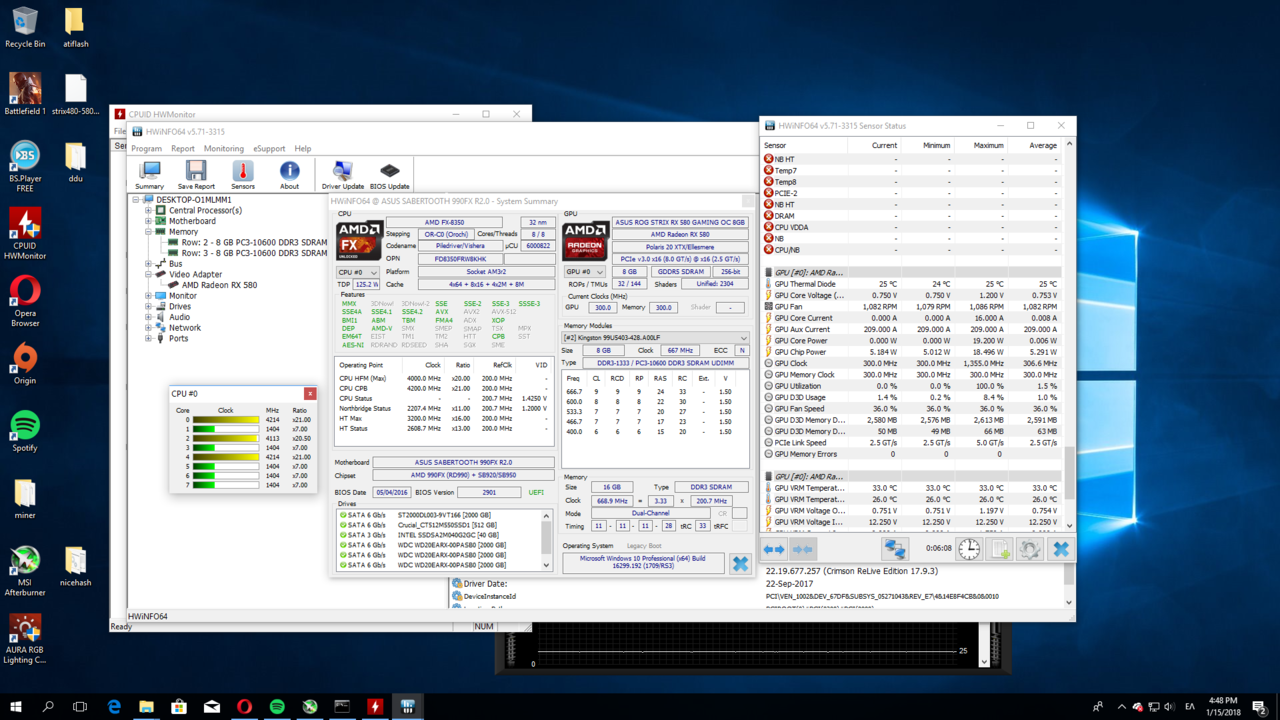Open Recycle Bin on desktop

click(25, 27)
